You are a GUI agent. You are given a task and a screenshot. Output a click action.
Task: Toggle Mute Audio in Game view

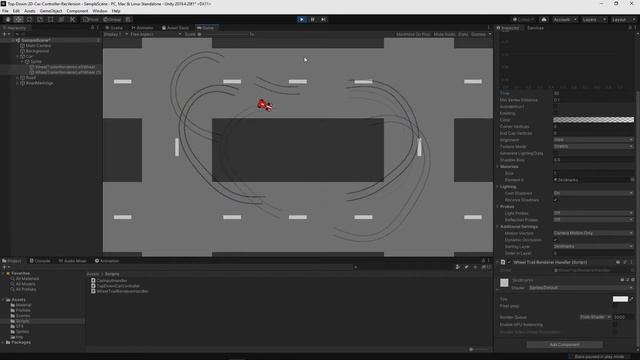[444, 34]
